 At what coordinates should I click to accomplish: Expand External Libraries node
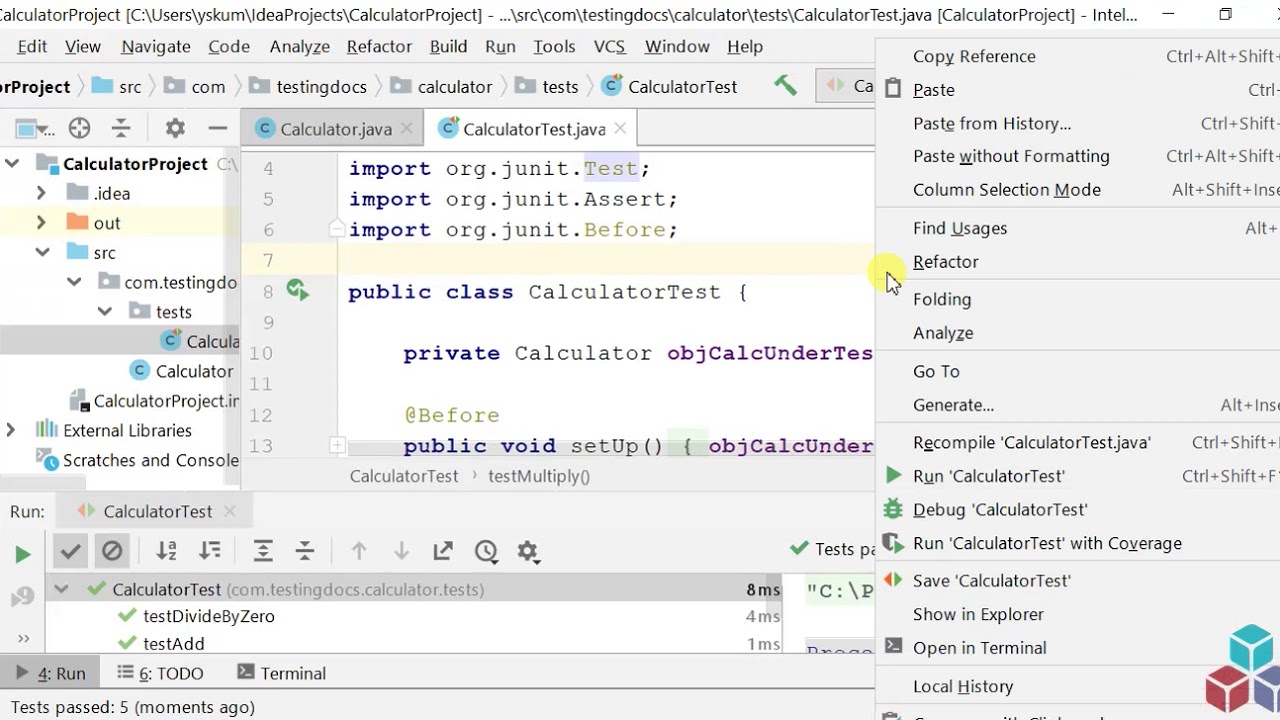pyautogui.click(x=11, y=430)
